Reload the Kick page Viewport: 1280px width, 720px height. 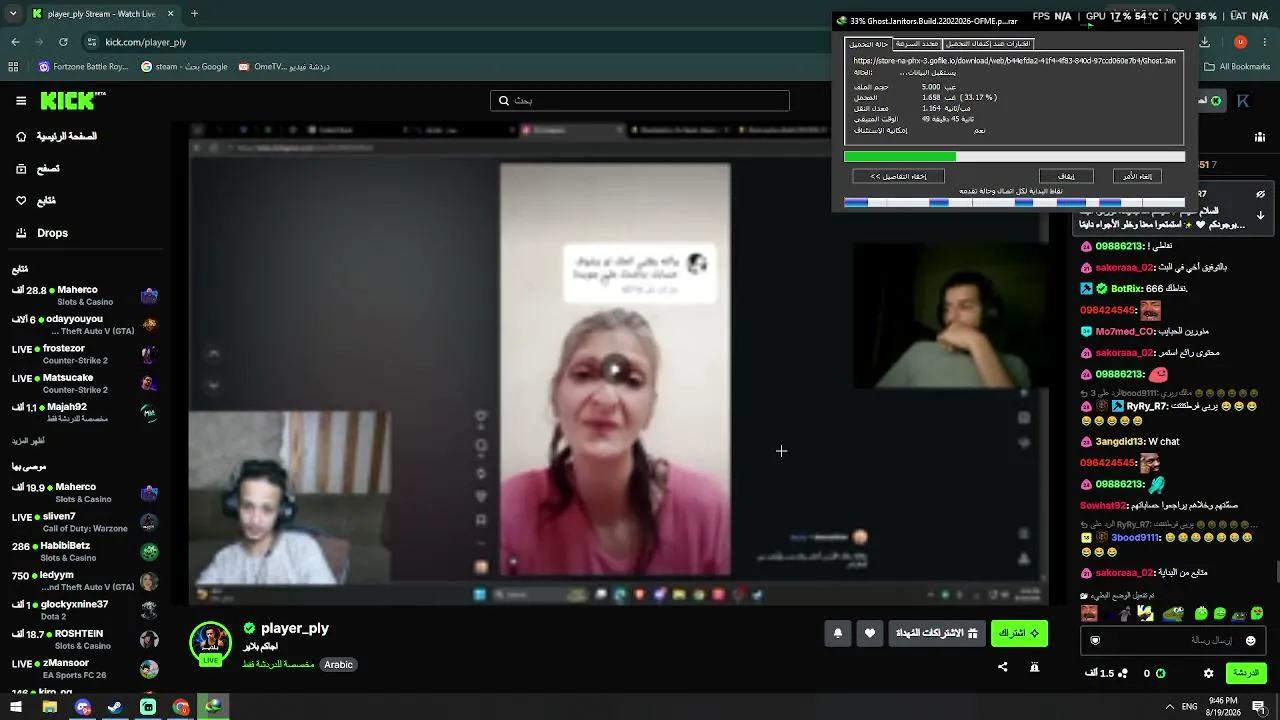coord(63,42)
